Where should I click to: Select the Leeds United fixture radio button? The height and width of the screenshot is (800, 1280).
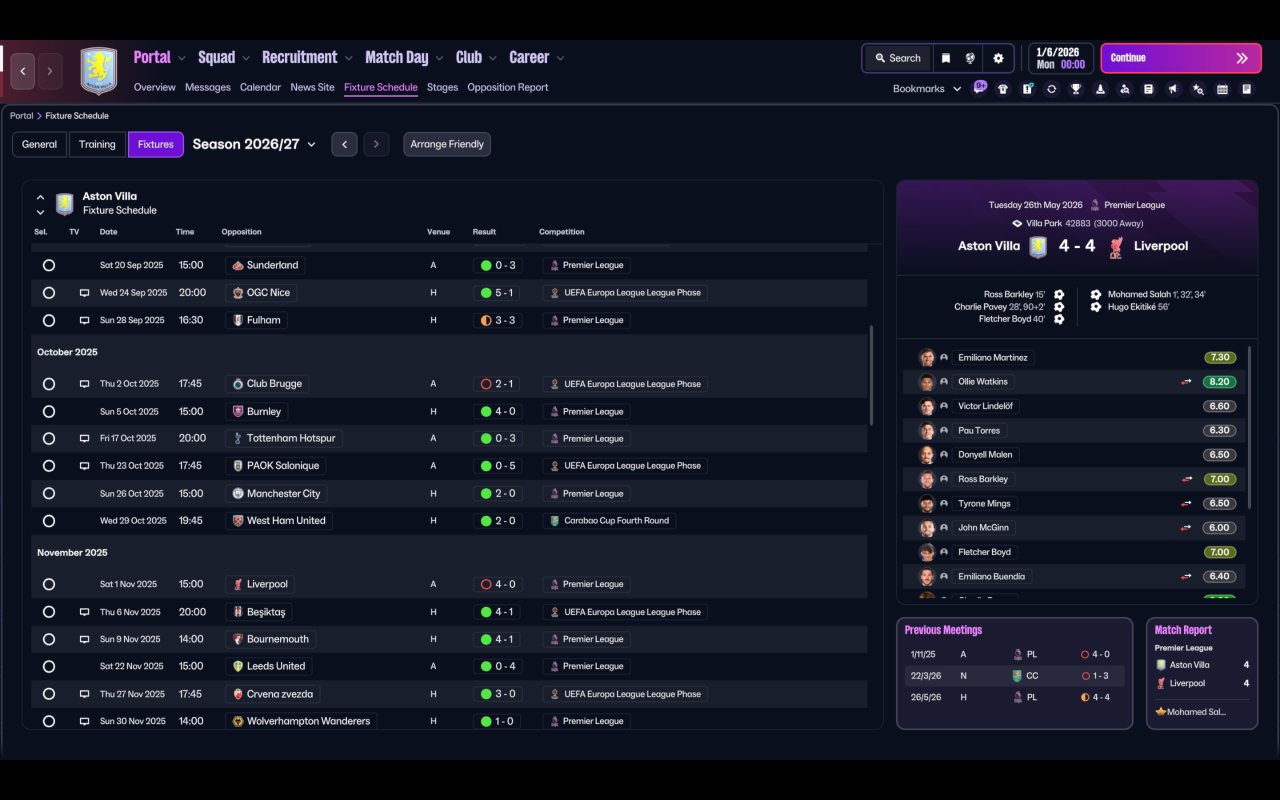[x=49, y=666]
